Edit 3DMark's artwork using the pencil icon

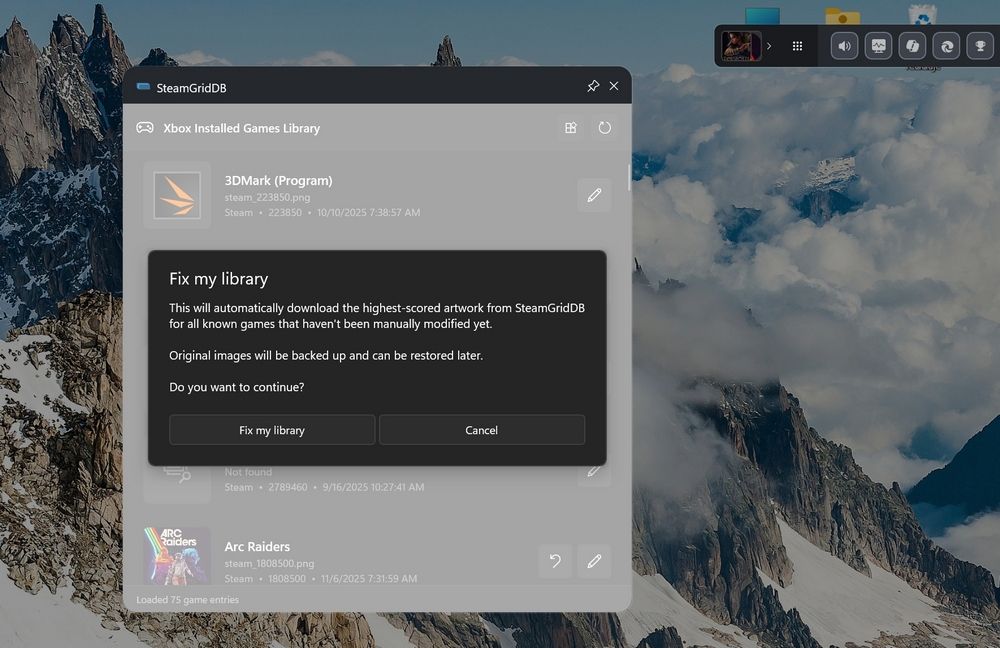pyautogui.click(x=594, y=195)
